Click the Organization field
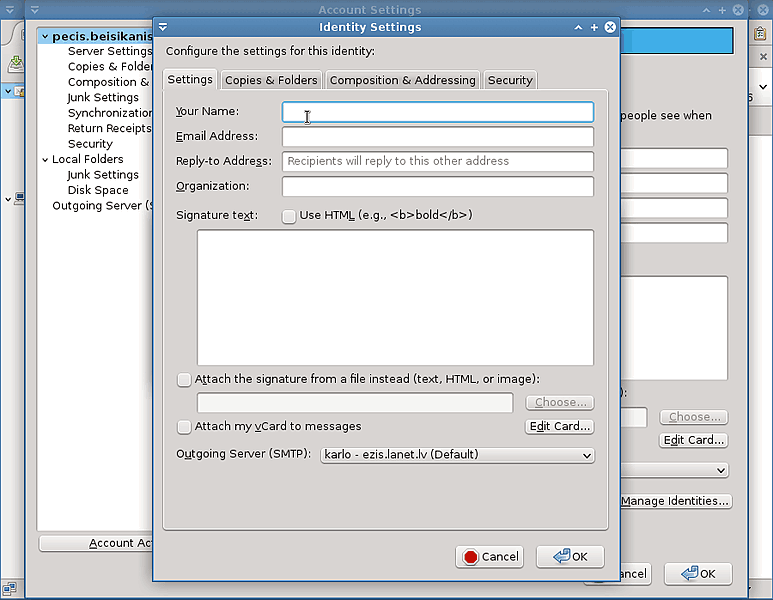 coord(438,186)
